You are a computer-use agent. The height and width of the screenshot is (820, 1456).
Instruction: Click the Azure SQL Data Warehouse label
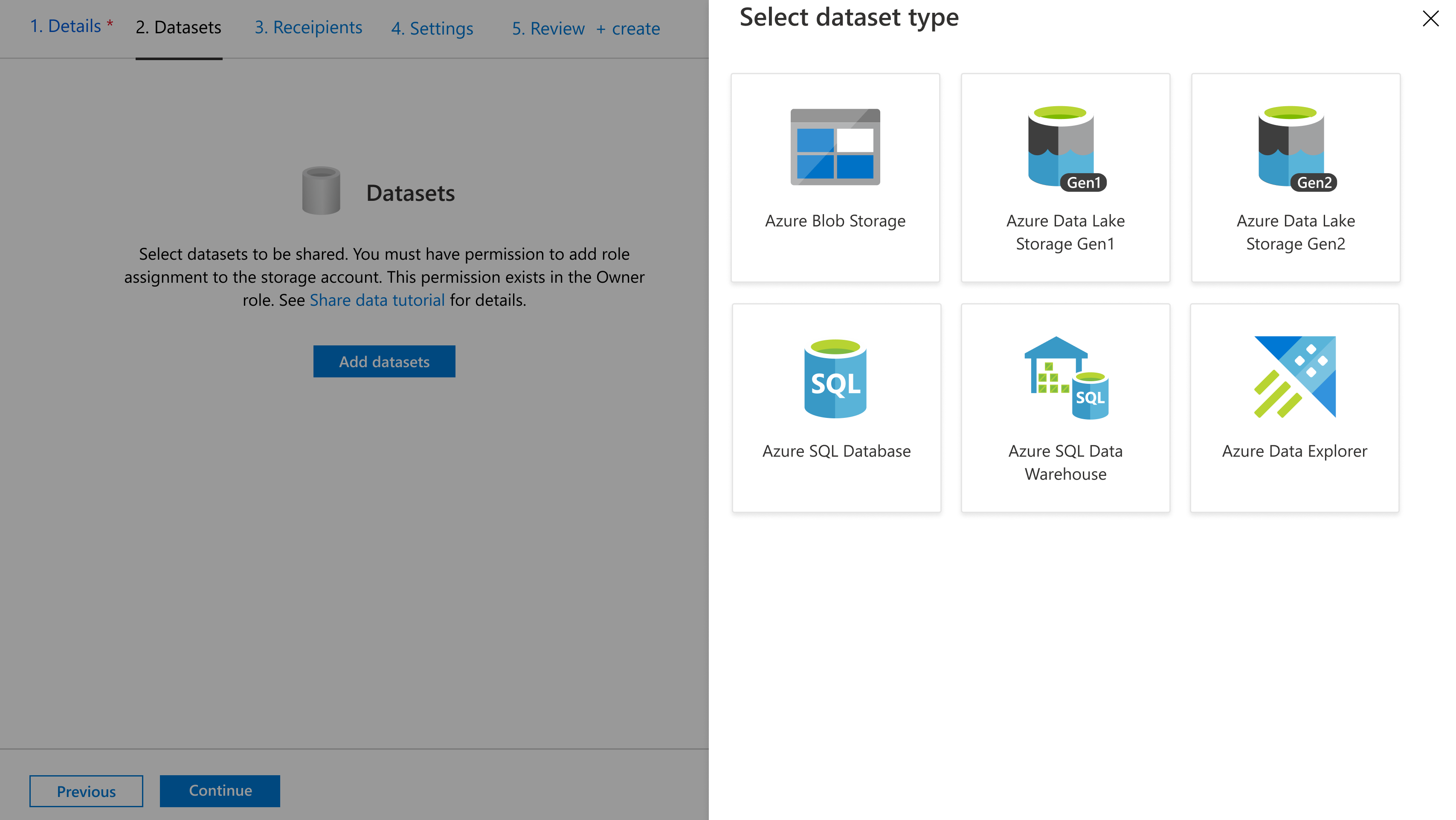point(1065,462)
